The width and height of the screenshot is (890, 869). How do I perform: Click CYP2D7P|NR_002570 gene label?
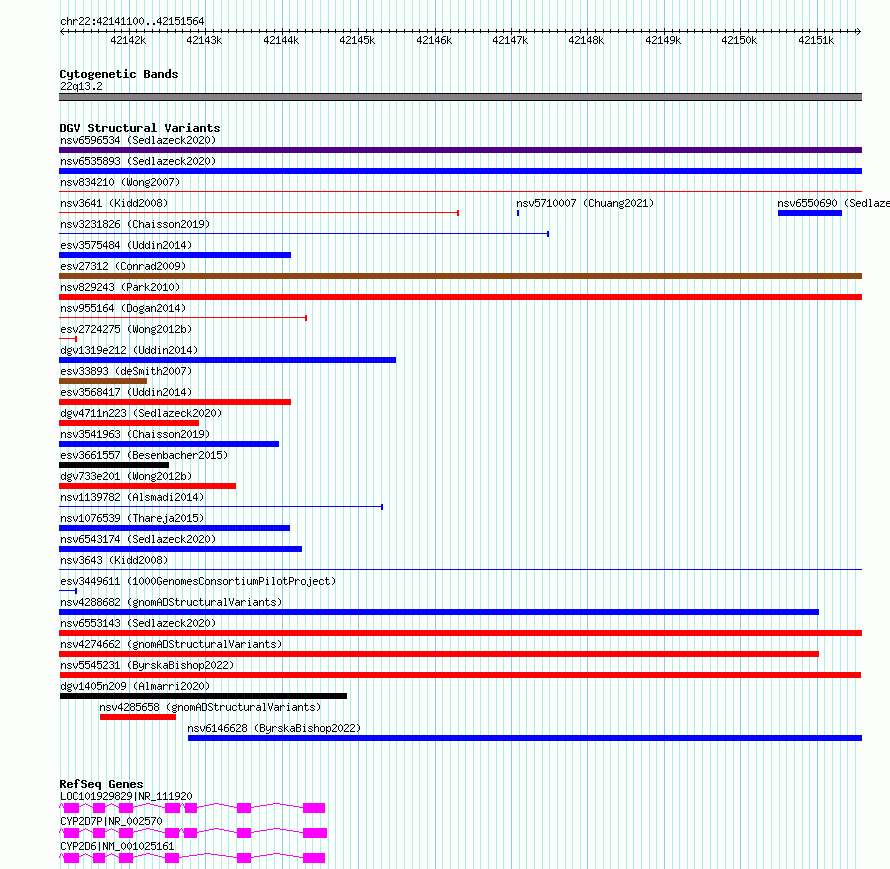[111, 821]
